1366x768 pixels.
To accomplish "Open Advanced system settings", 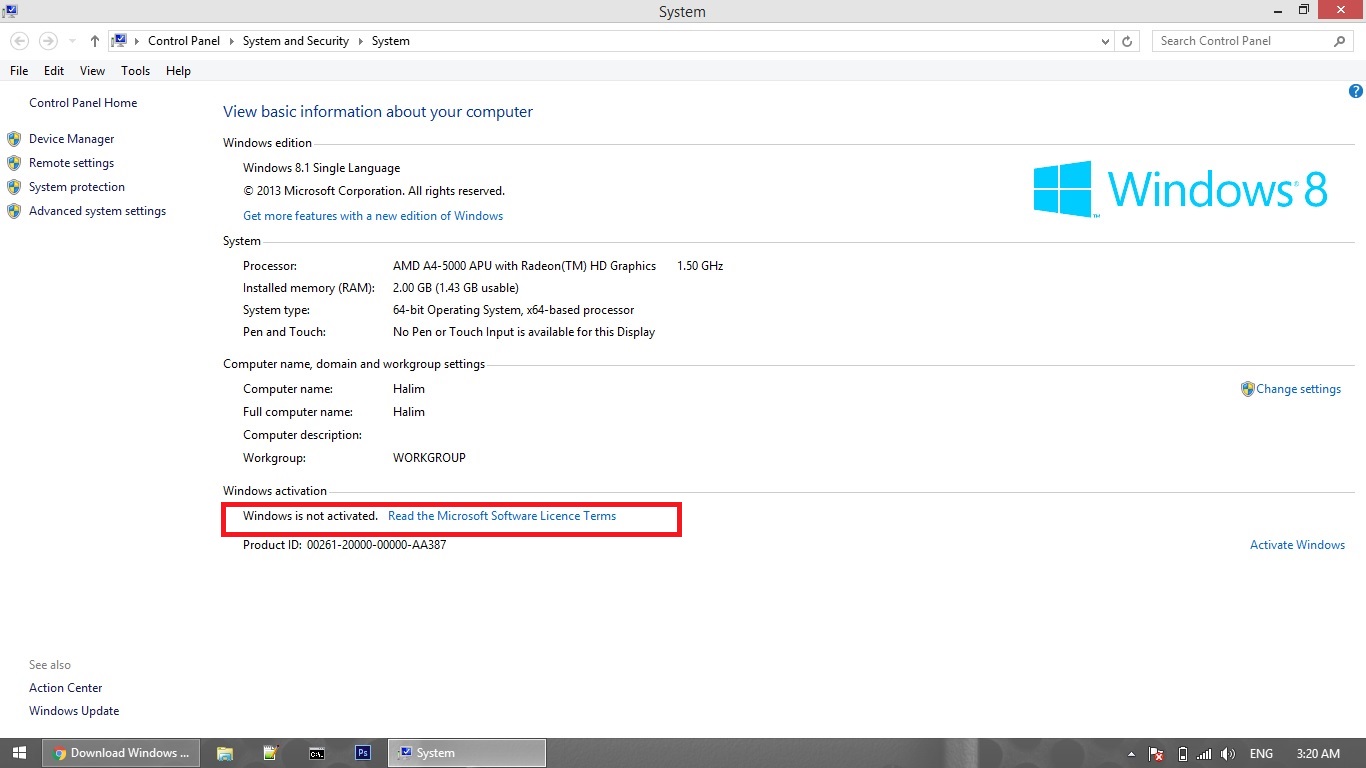I will click(x=97, y=211).
